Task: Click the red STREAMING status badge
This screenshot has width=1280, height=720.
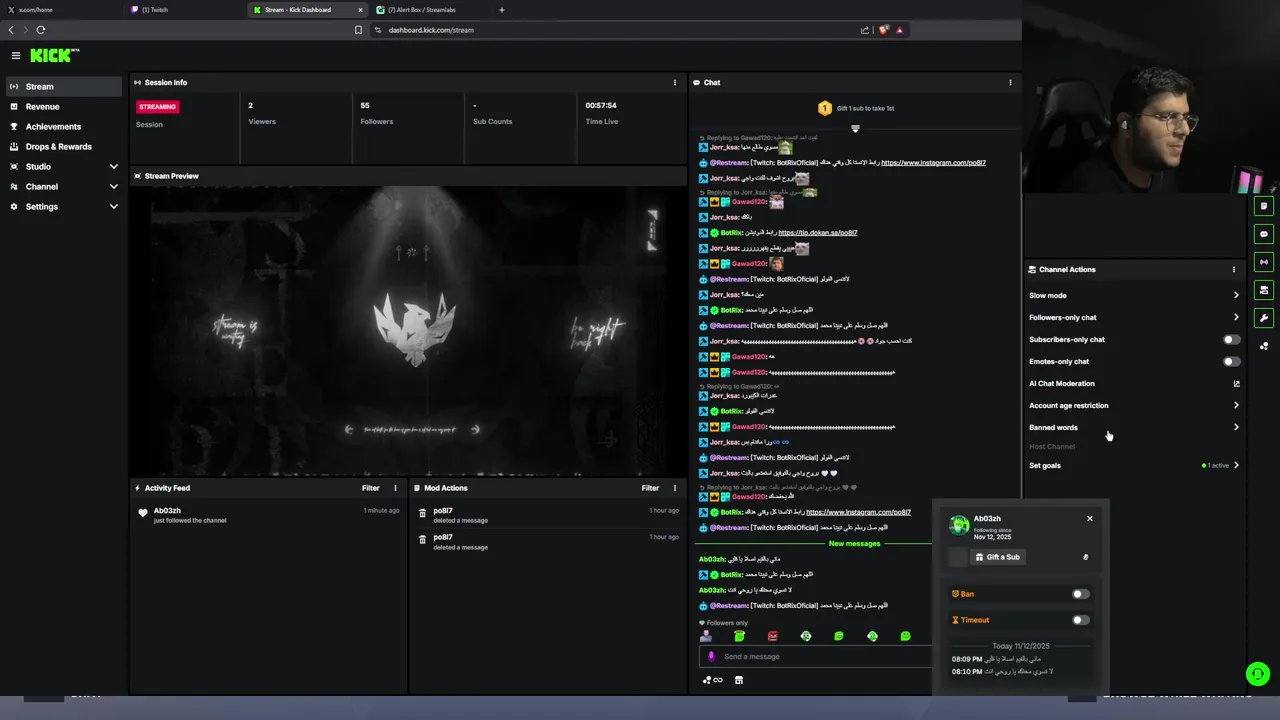Action: click(158, 107)
